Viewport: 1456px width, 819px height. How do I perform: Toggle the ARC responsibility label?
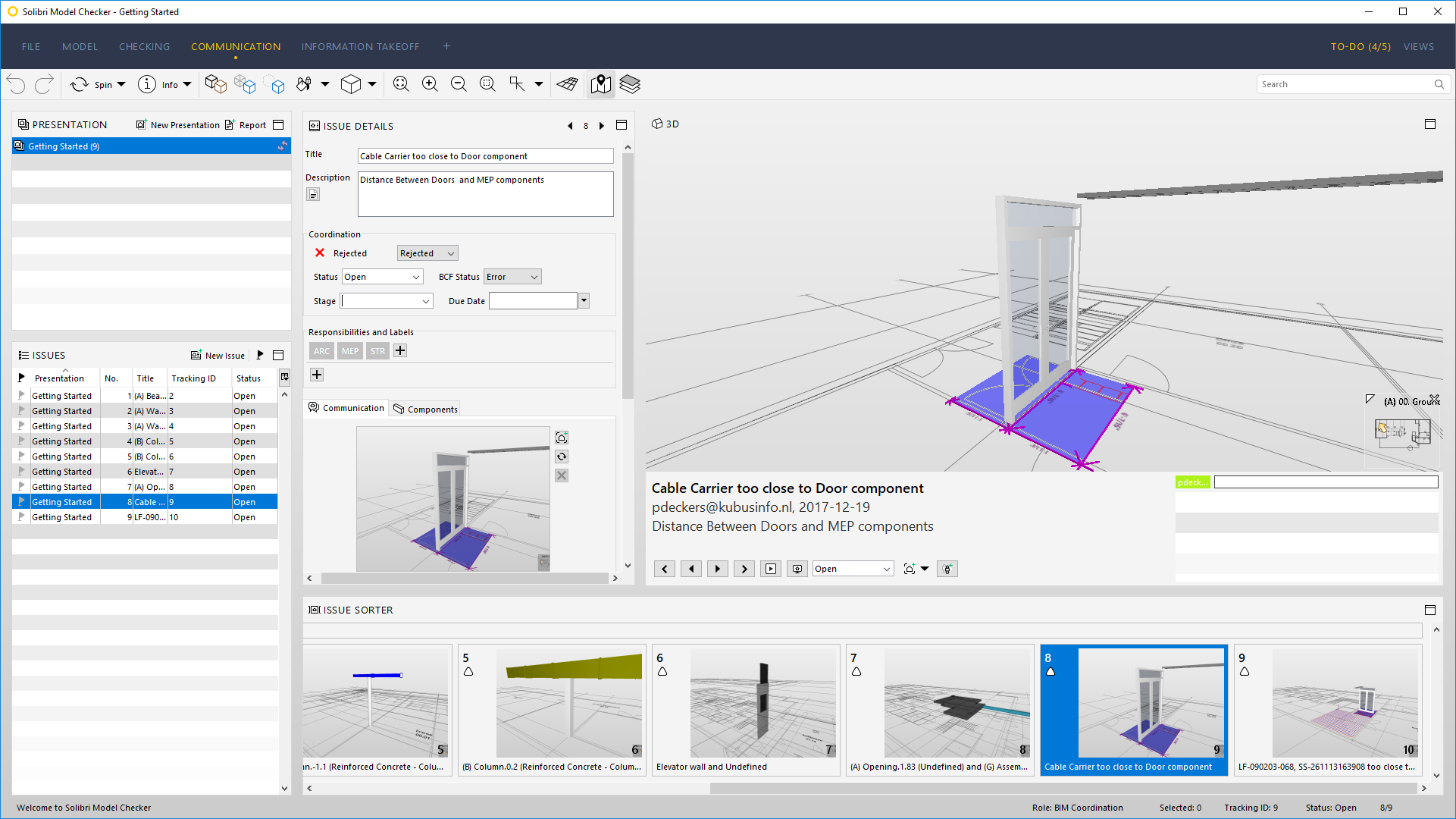pyautogui.click(x=321, y=351)
